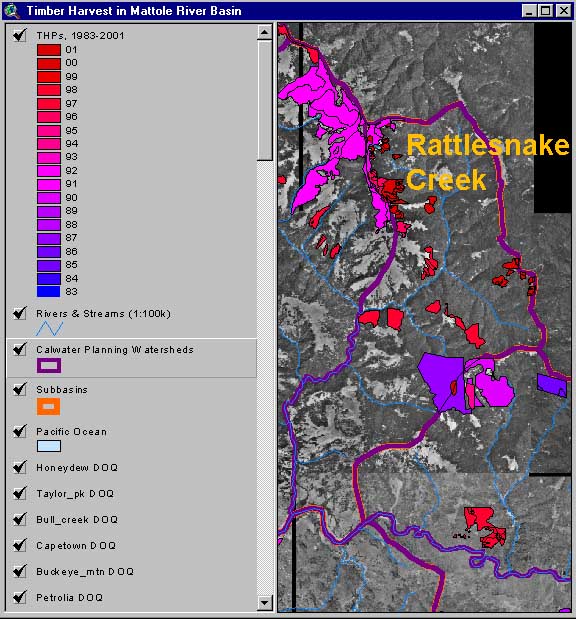Screen dimensions: 576x619
Task: Maximize the Timber Harvest window
Action: 546,11
